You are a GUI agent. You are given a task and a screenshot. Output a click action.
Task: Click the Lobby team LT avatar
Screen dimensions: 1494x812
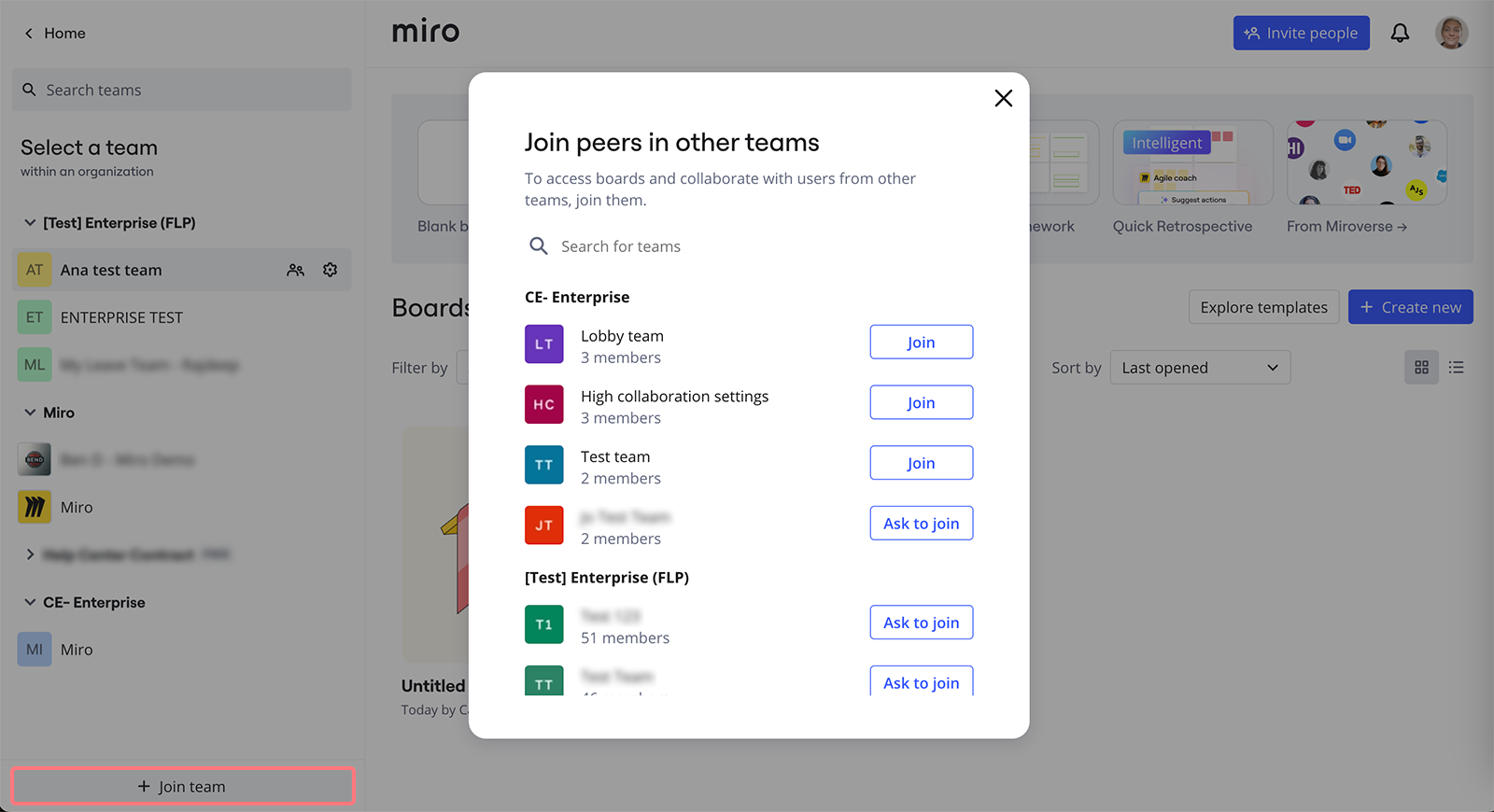543,343
